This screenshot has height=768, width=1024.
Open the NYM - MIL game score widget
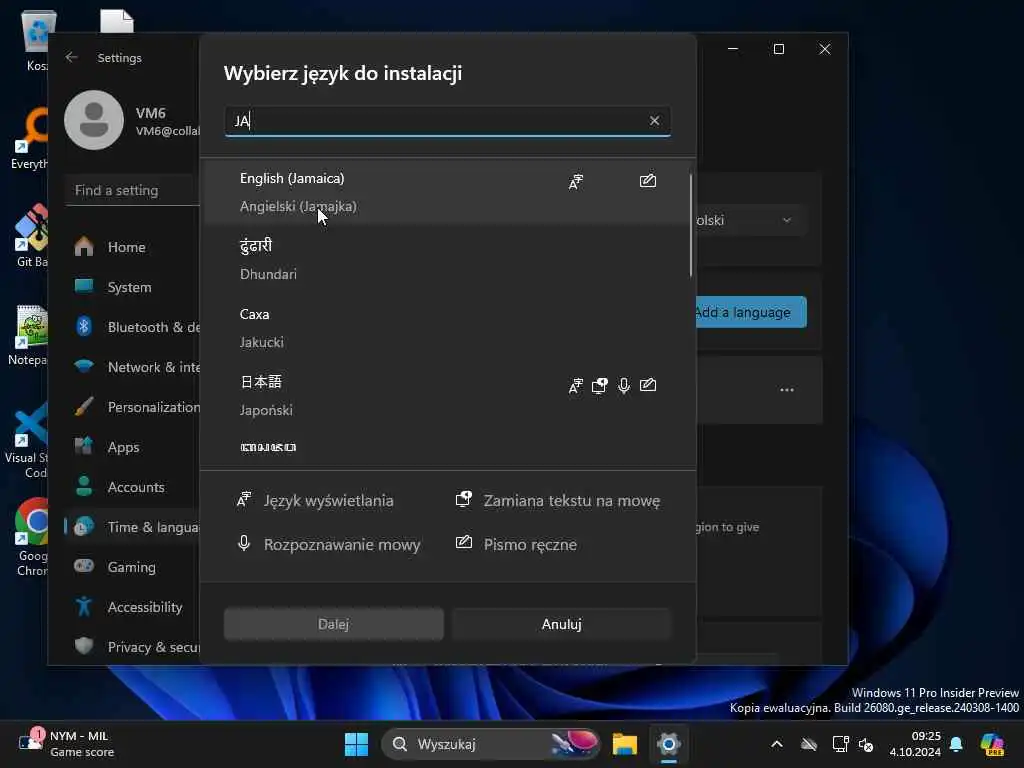(x=65, y=744)
